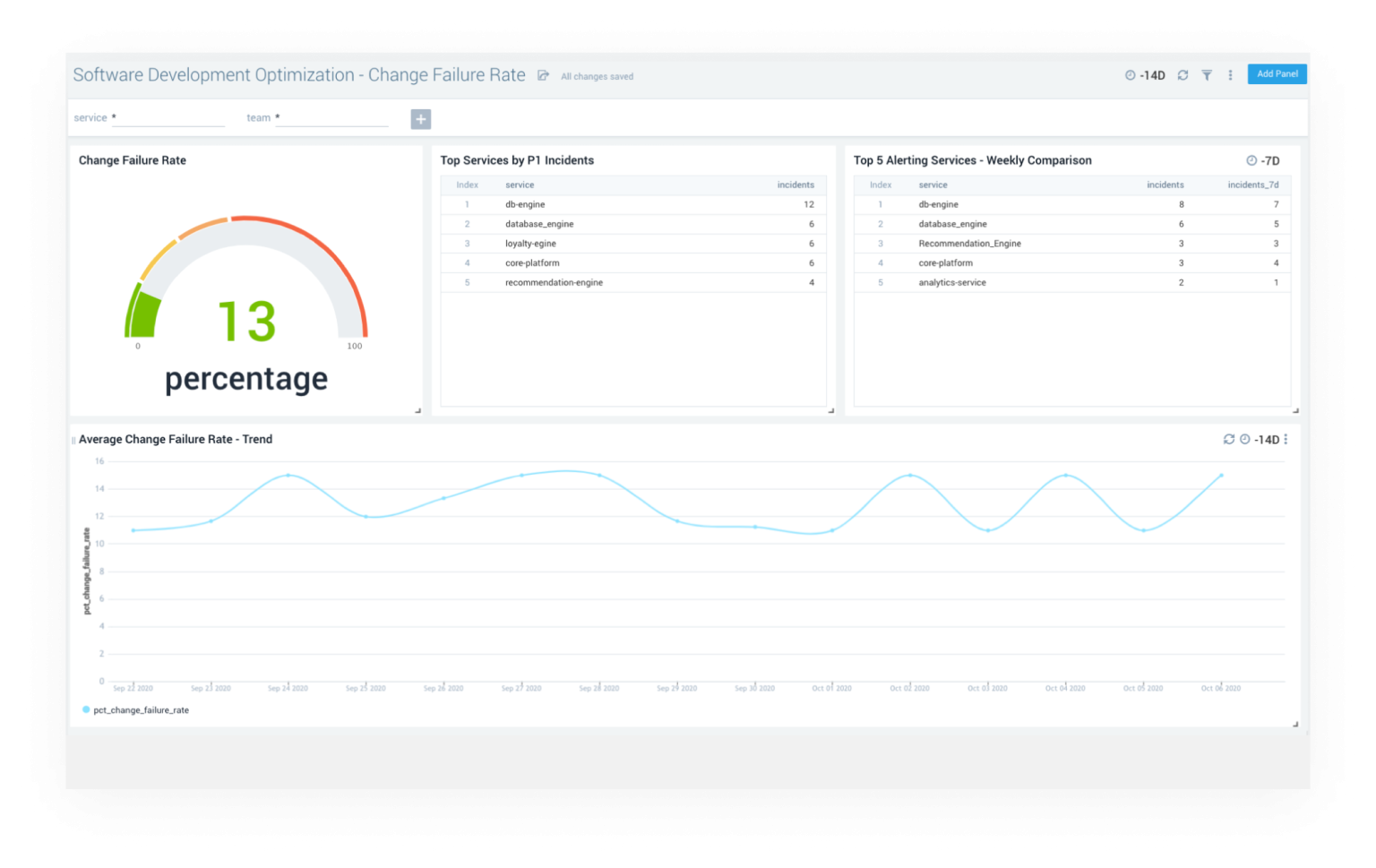The width and height of the screenshot is (1376, 868).
Task: Click the Trend panel drag handle beside title
Action: pos(73,441)
